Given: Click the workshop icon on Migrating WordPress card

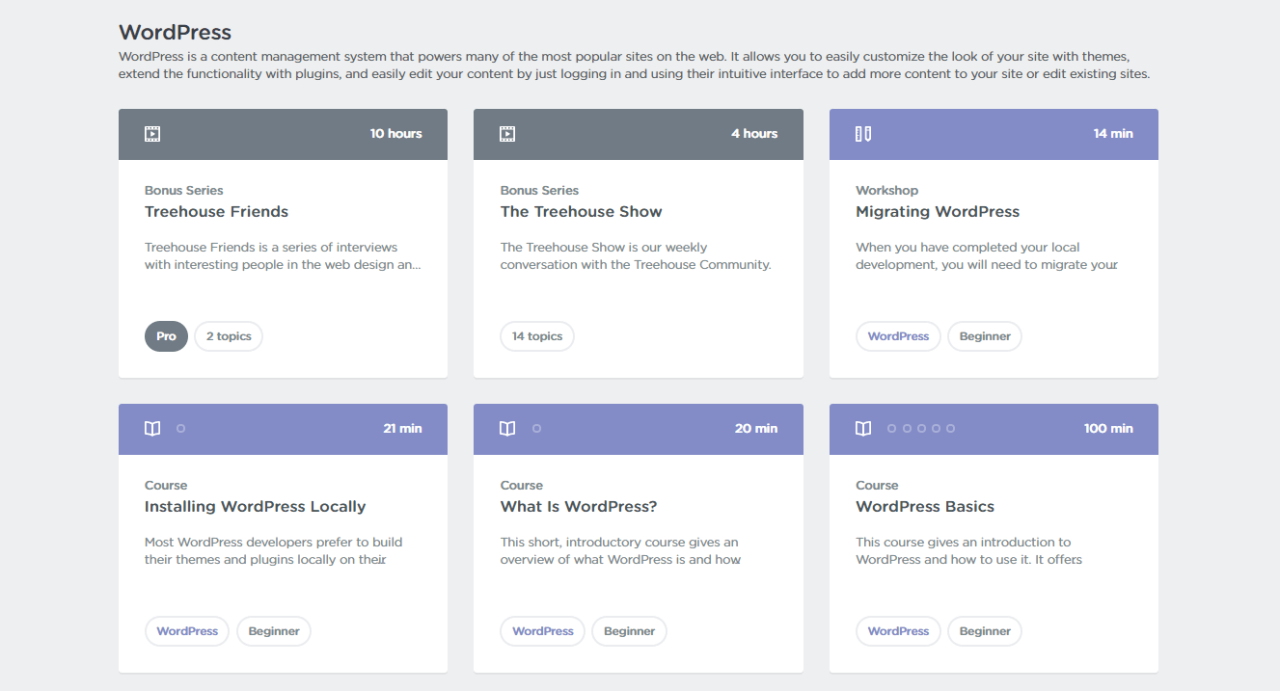Looking at the screenshot, I should [x=862, y=133].
